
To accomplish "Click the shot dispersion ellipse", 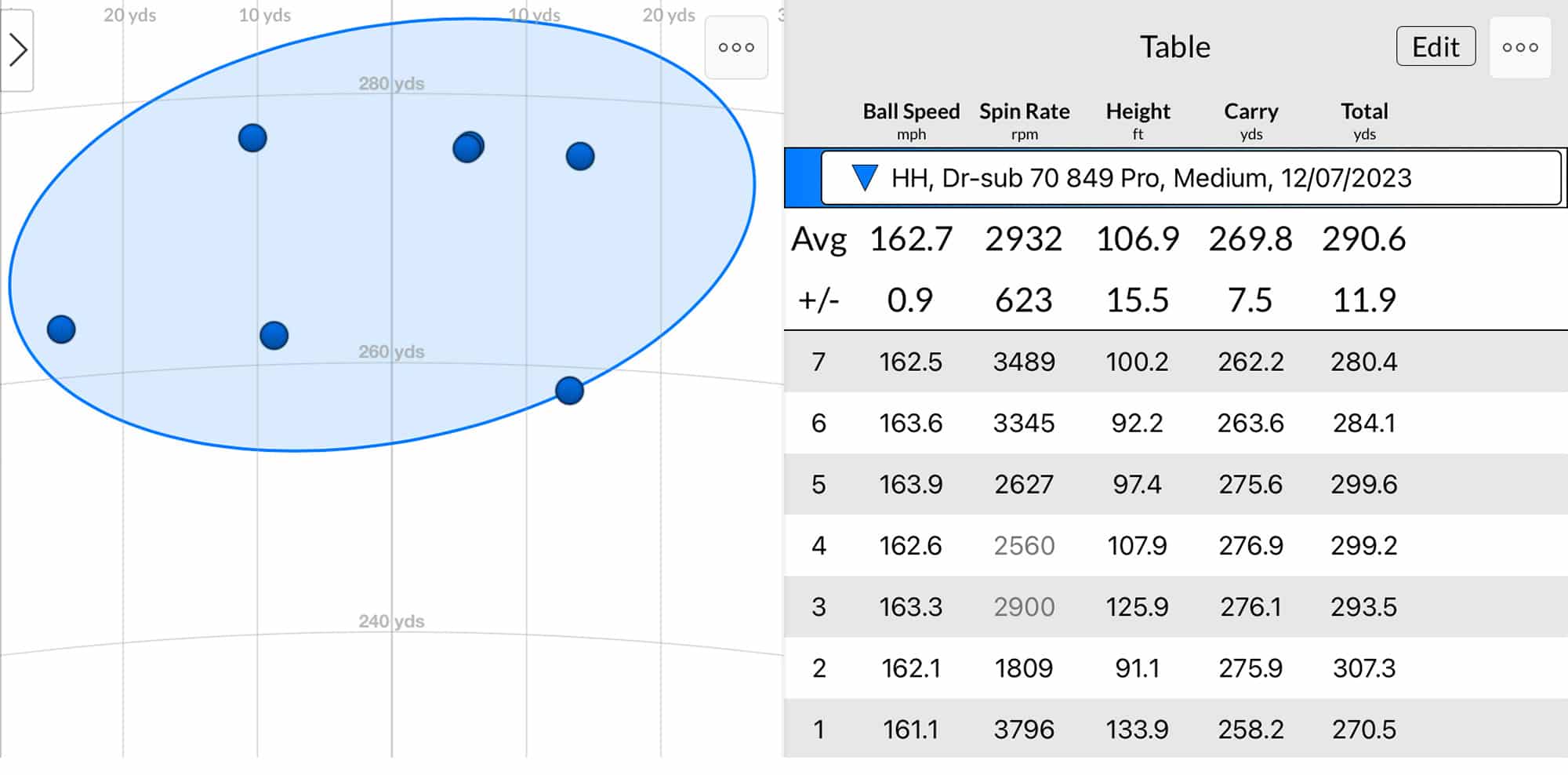I will pyautogui.click(x=376, y=235).
